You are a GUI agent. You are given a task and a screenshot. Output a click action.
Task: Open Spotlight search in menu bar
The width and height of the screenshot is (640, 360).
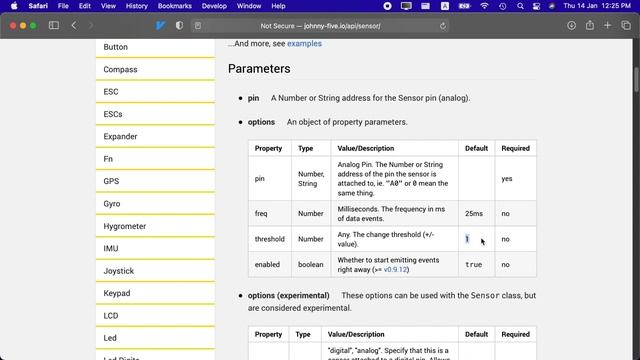pos(520,6)
